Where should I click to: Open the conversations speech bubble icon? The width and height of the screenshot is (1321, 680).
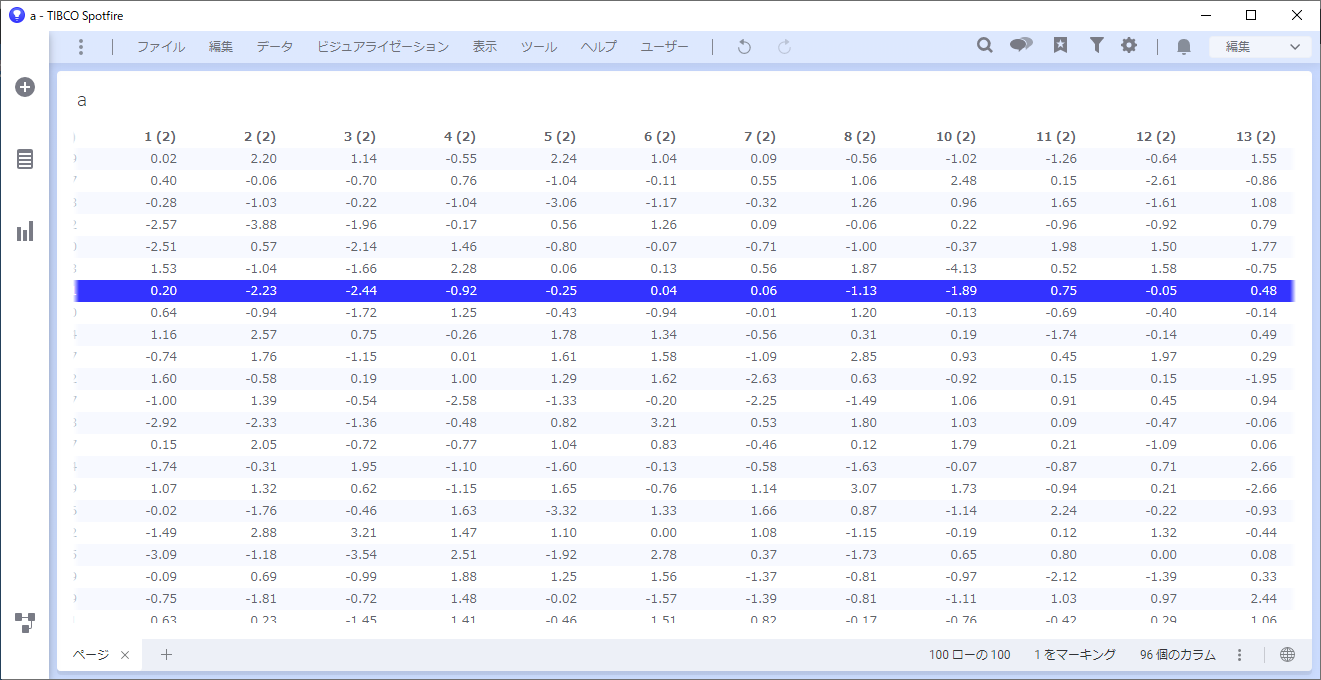pos(1021,46)
